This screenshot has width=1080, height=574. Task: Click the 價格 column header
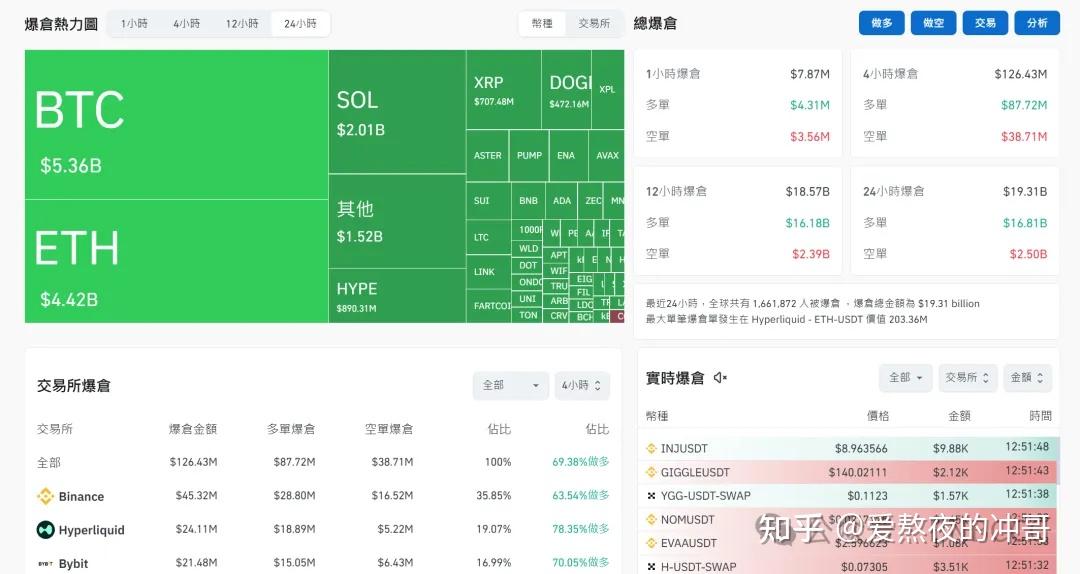(878, 416)
